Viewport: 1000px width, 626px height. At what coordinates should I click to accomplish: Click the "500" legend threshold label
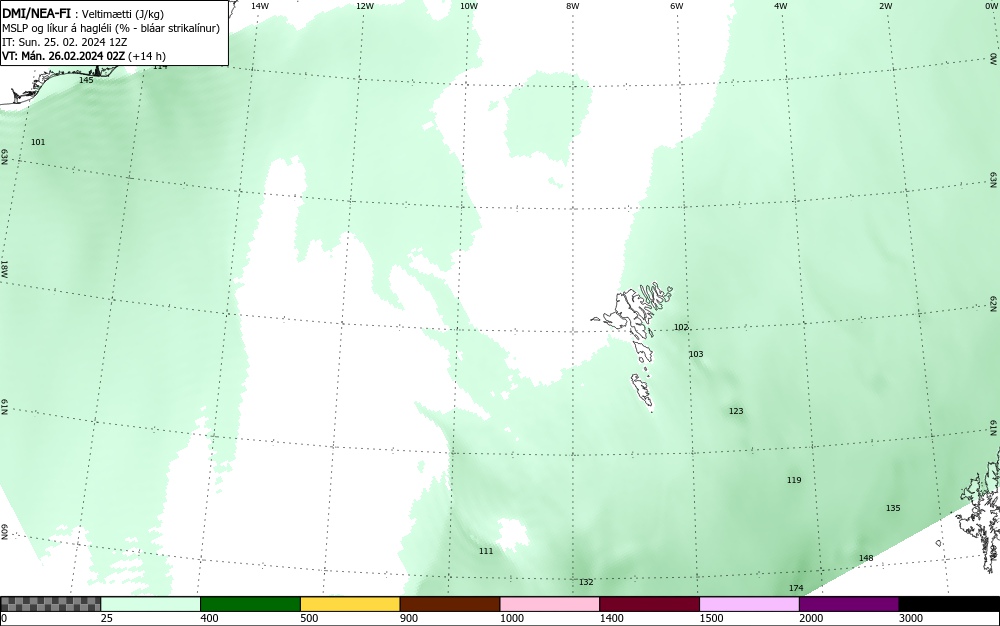[309, 618]
